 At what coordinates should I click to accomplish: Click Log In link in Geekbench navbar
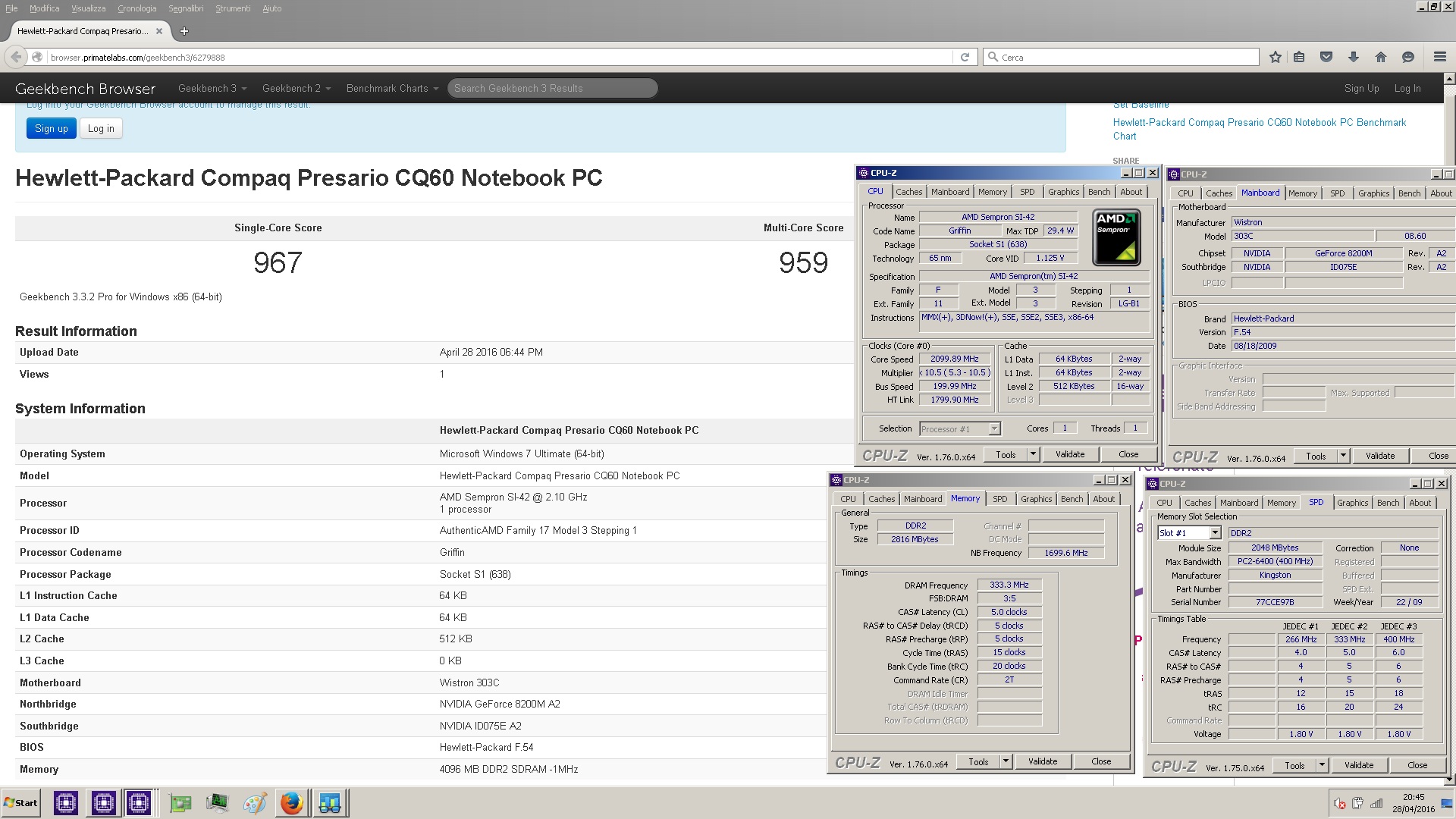1407,89
